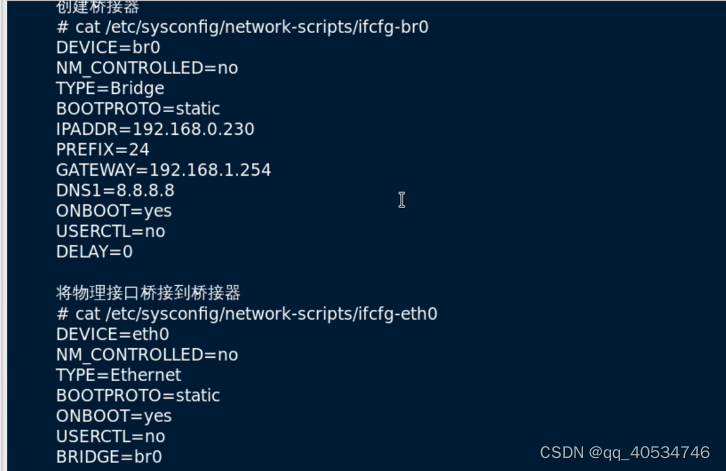Click the cat ifcfg-eth0 command line
726x471 pixels.
tap(246, 314)
